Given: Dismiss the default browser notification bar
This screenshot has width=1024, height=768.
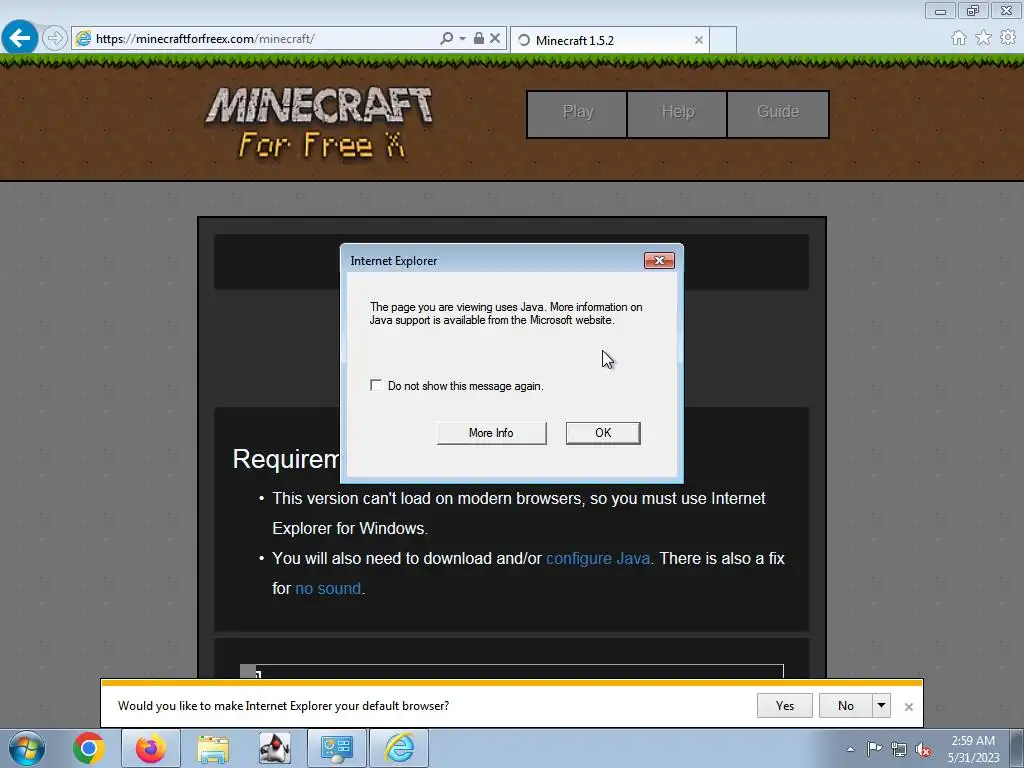Looking at the screenshot, I should tap(908, 707).
